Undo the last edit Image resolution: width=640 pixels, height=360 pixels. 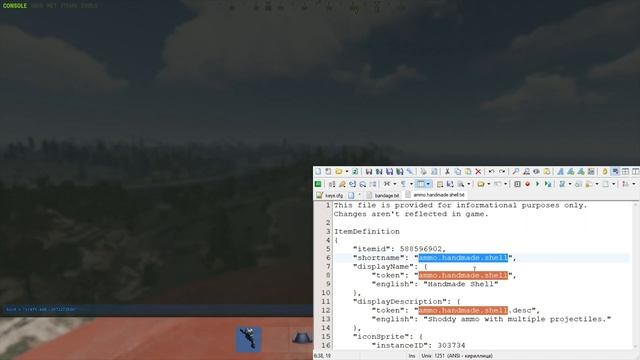491,171
